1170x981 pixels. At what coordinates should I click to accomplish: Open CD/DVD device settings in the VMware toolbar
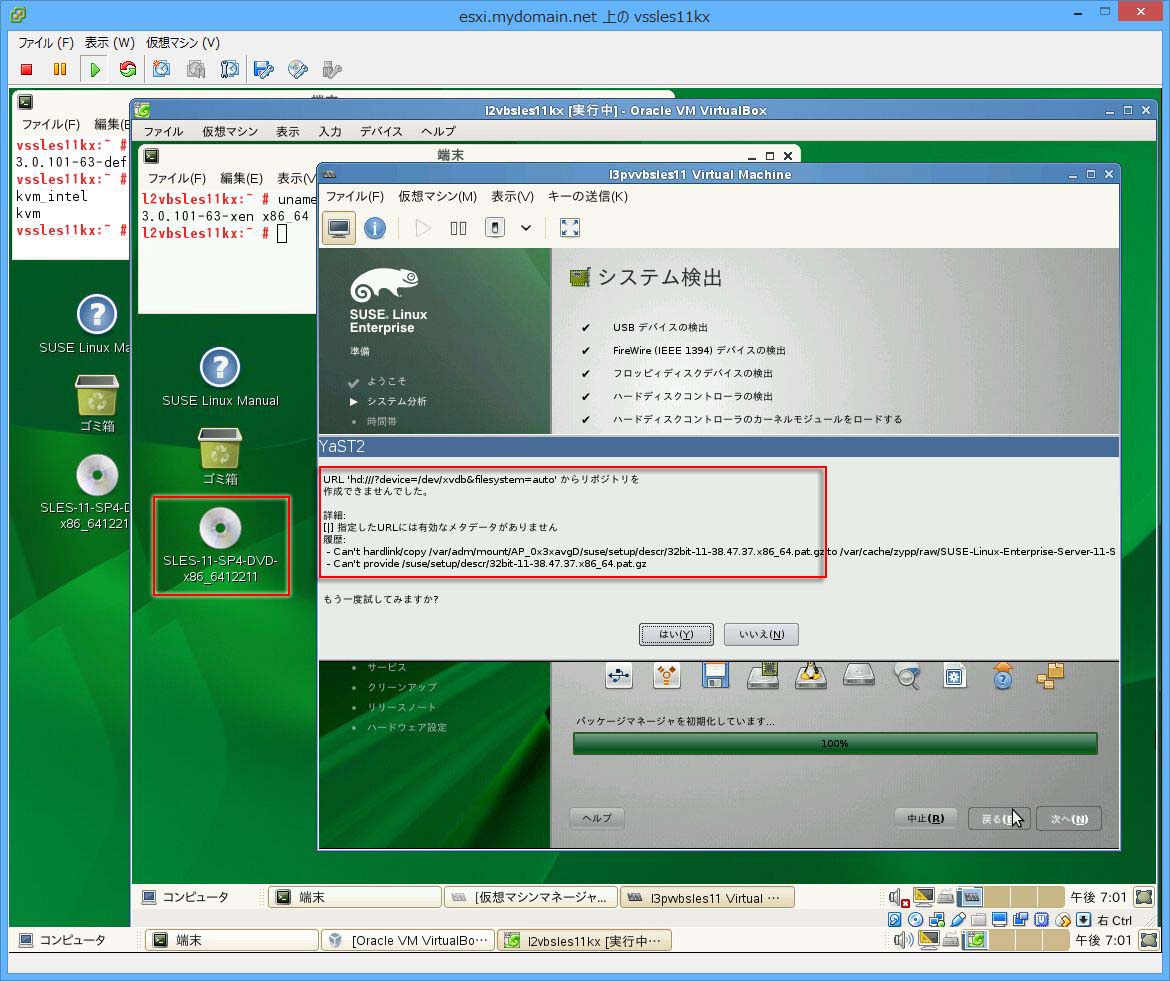pos(298,69)
